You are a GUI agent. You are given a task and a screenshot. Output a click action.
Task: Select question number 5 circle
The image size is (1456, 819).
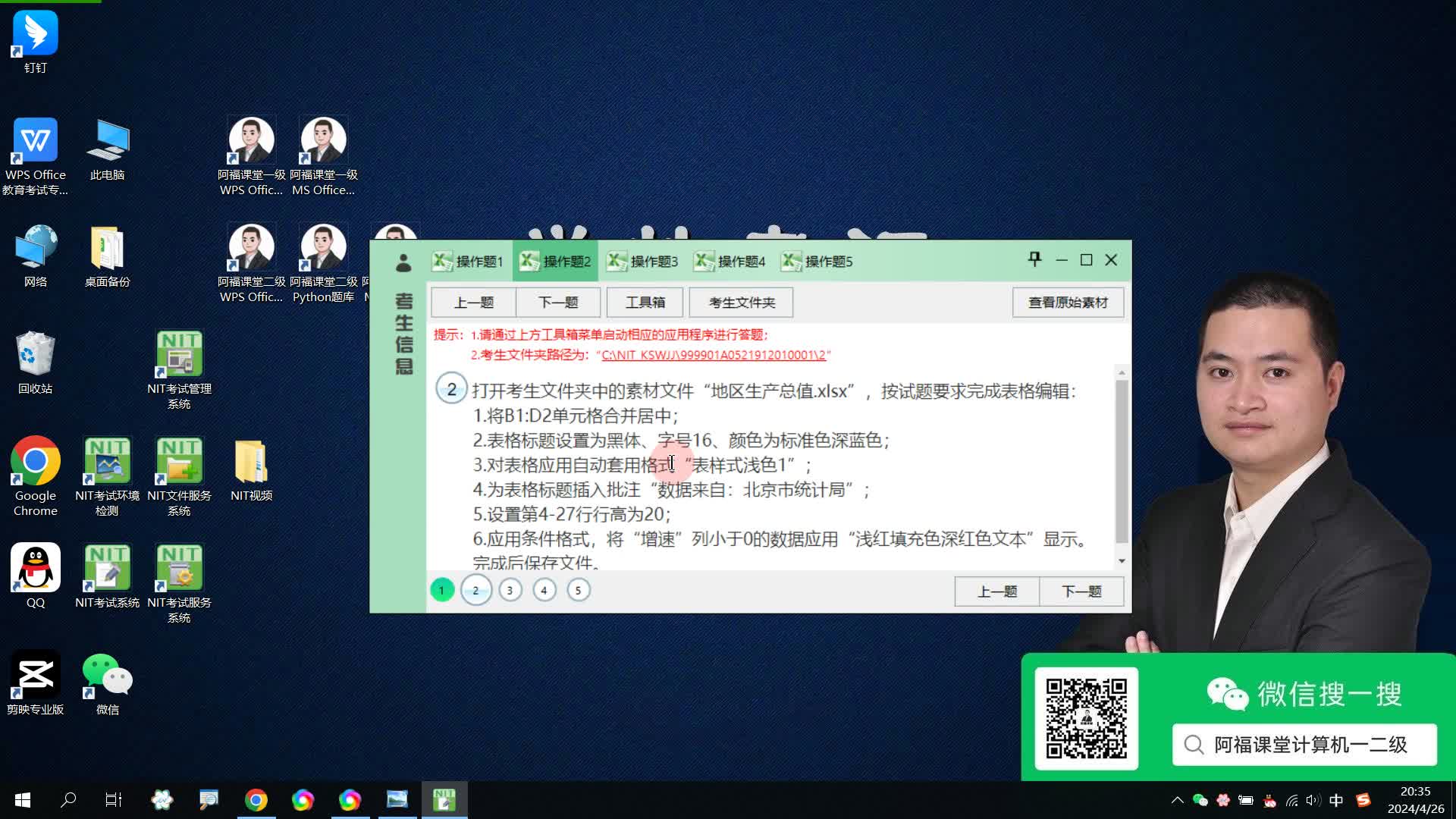[578, 590]
